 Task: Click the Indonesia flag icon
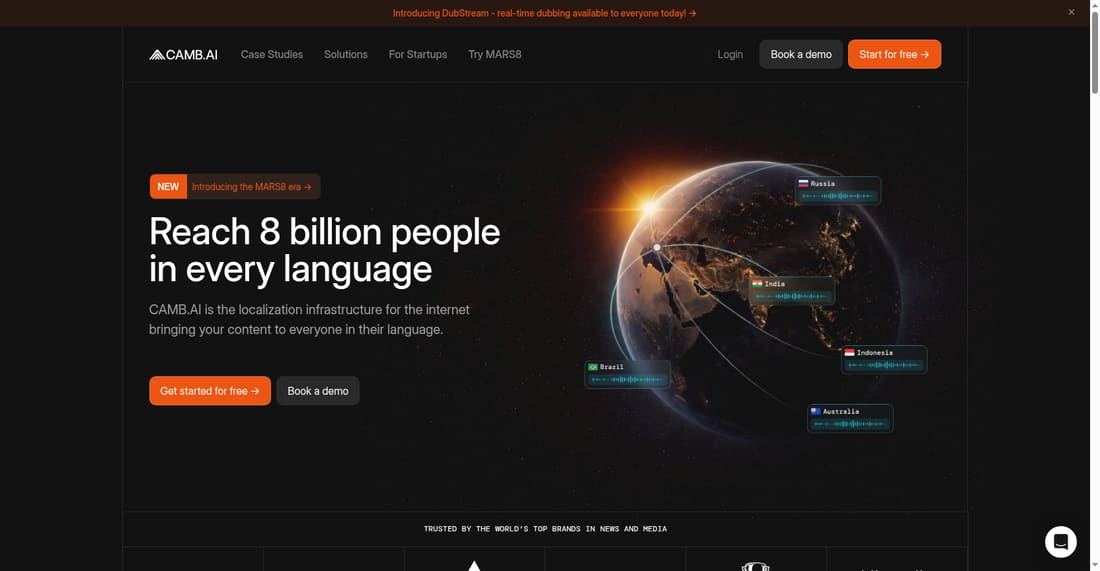[x=850, y=353]
